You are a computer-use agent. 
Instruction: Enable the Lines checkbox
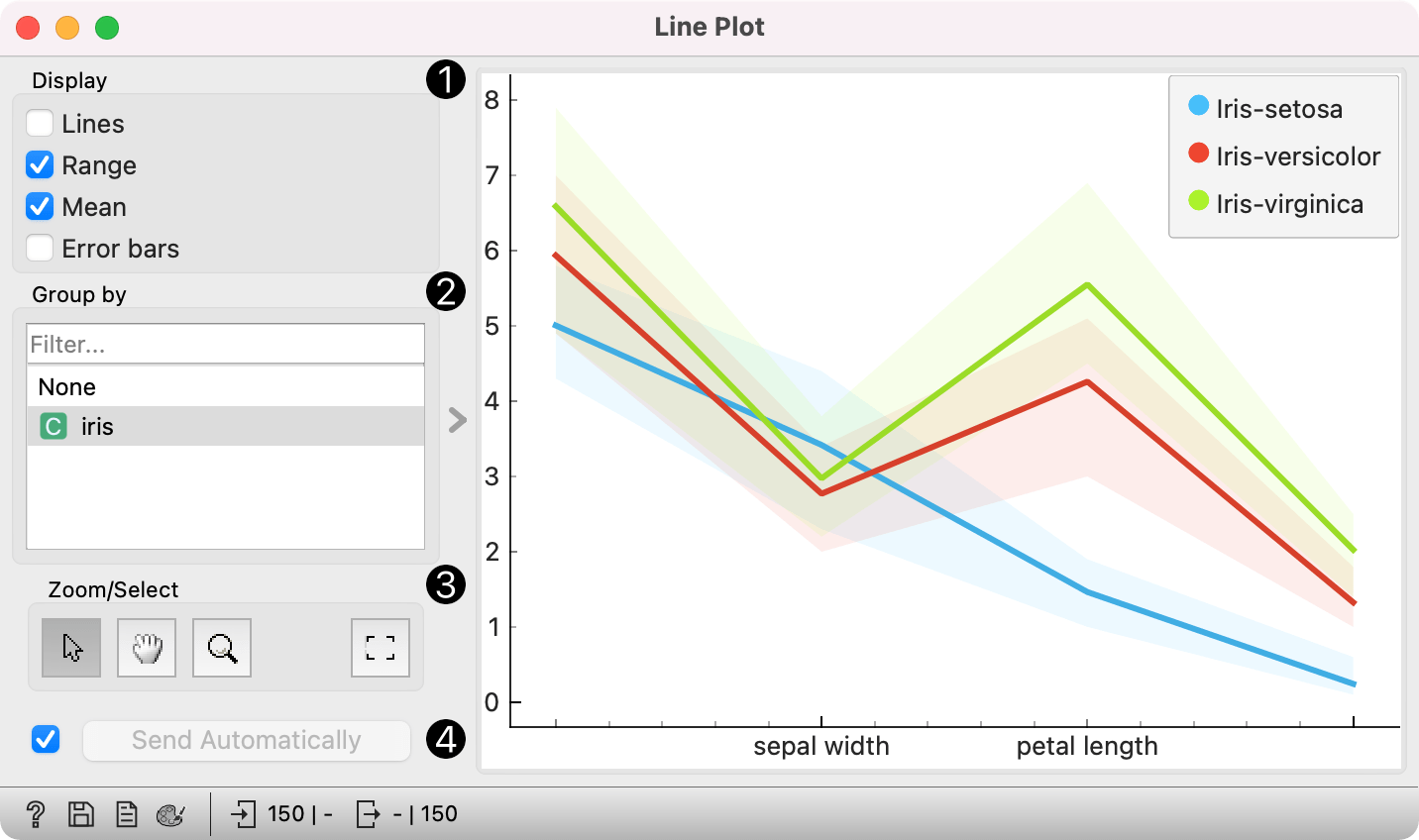[x=40, y=124]
